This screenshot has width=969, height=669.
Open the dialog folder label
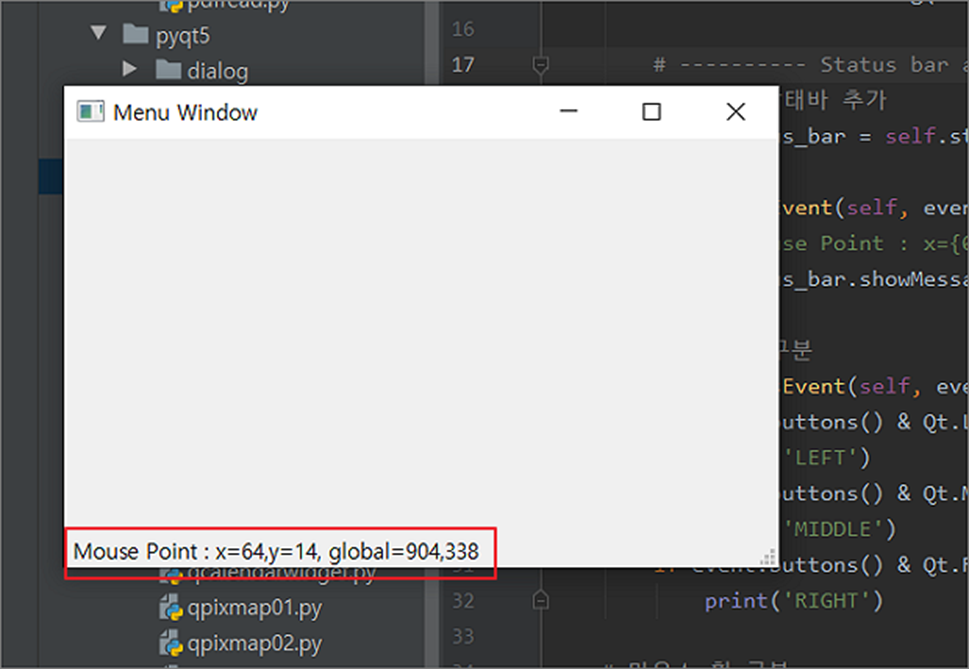pyautogui.click(x=218, y=71)
